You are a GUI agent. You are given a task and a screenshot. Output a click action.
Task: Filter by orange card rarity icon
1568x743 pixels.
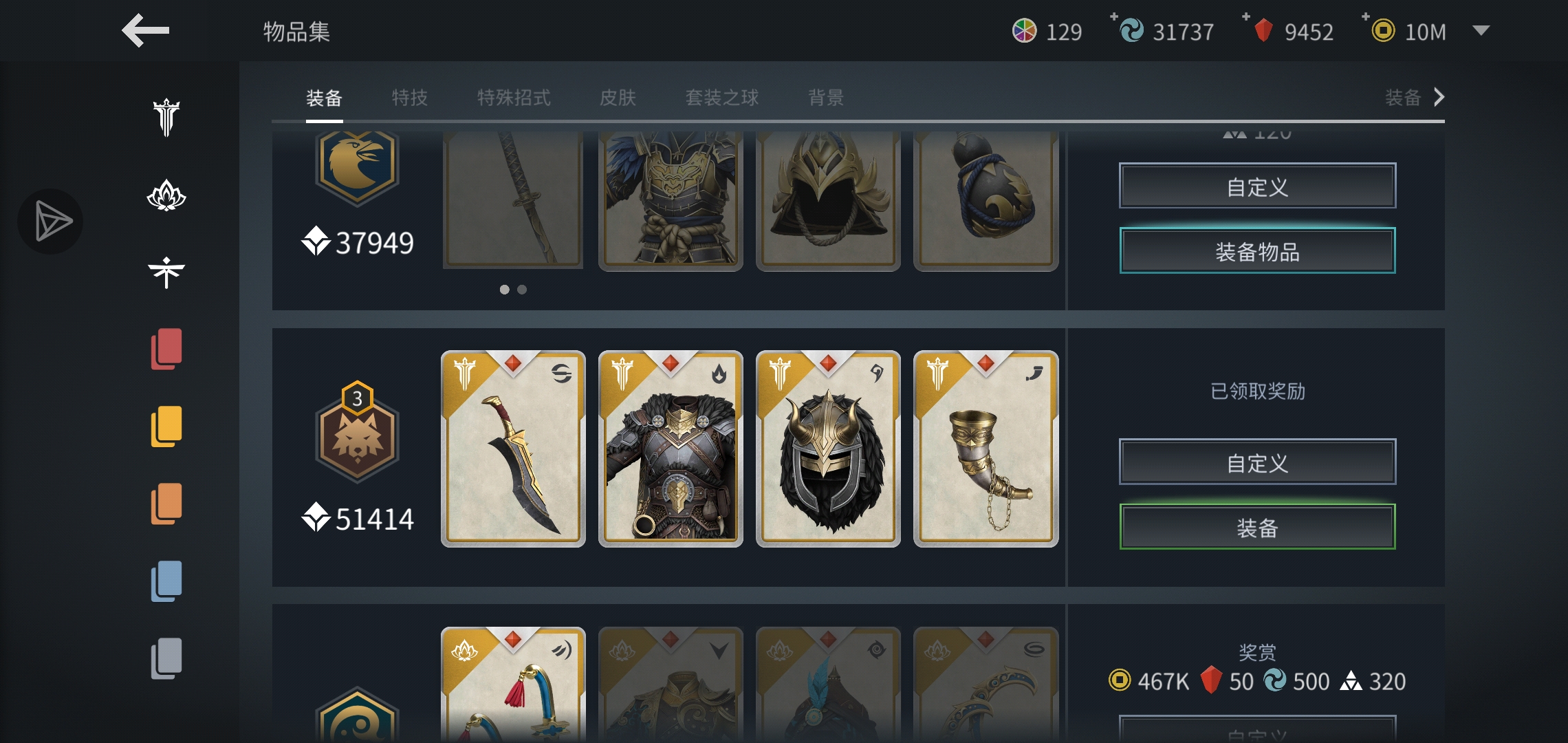pos(166,504)
